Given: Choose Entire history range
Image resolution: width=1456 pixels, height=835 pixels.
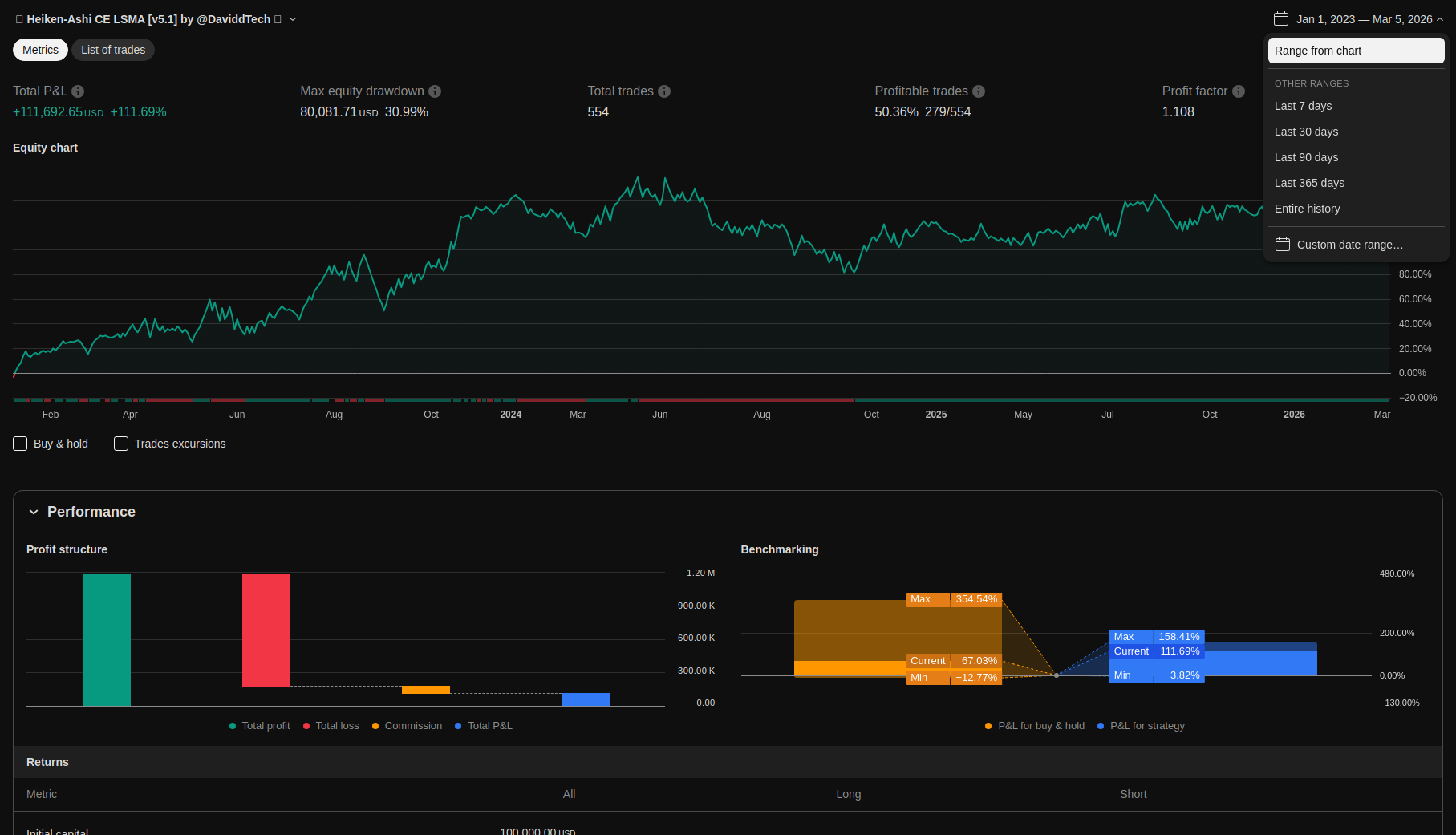Looking at the screenshot, I should coord(1307,209).
